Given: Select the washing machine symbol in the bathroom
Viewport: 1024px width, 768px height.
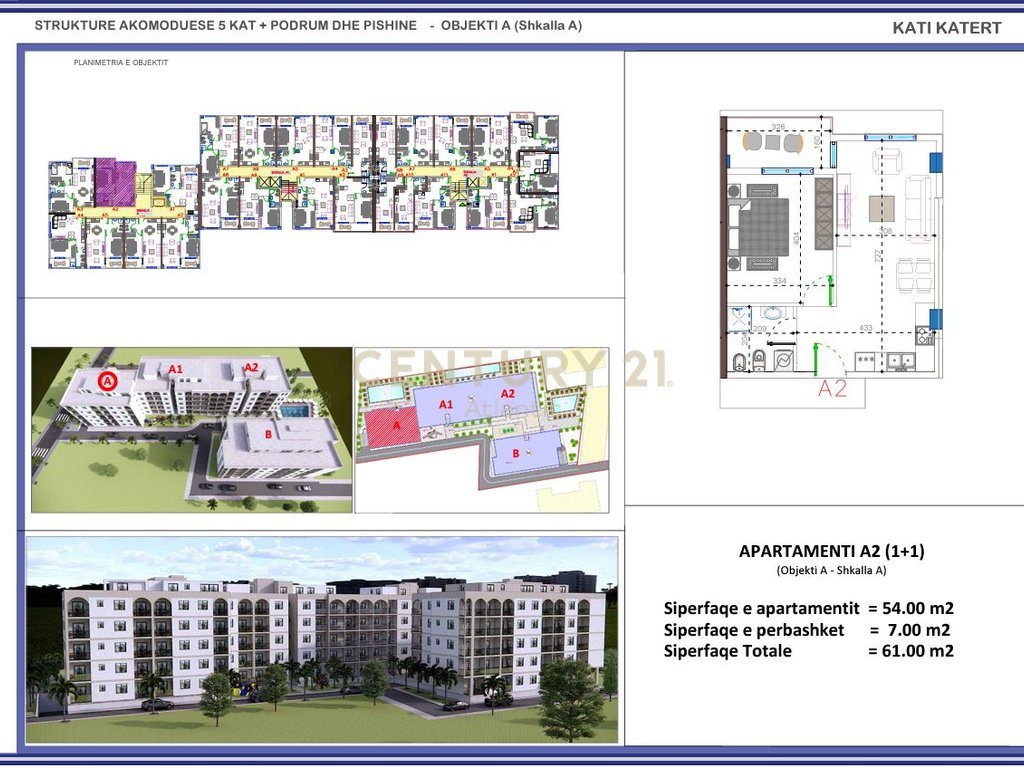Looking at the screenshot, I should coord(784,360).
